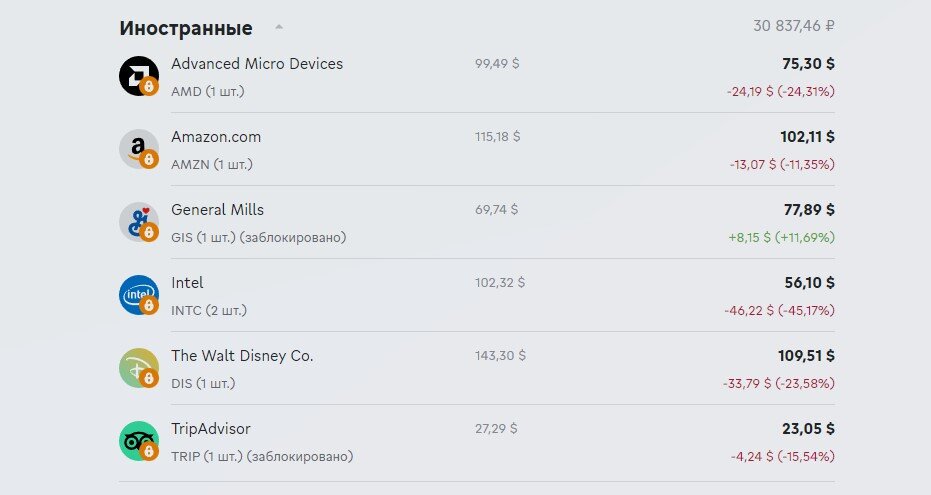Click the AMD company logo icon
Screen dimensions: 931x495
point(138,76)
